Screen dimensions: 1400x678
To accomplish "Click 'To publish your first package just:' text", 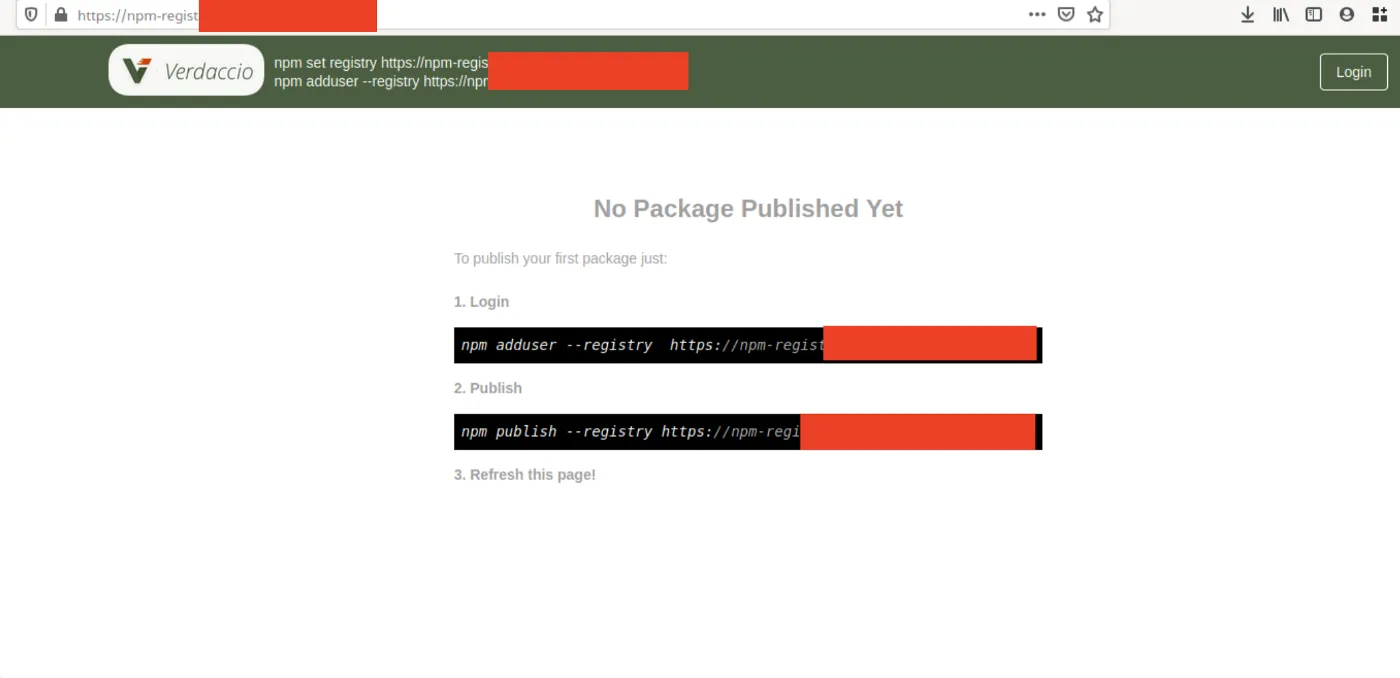I will (560, 259).
